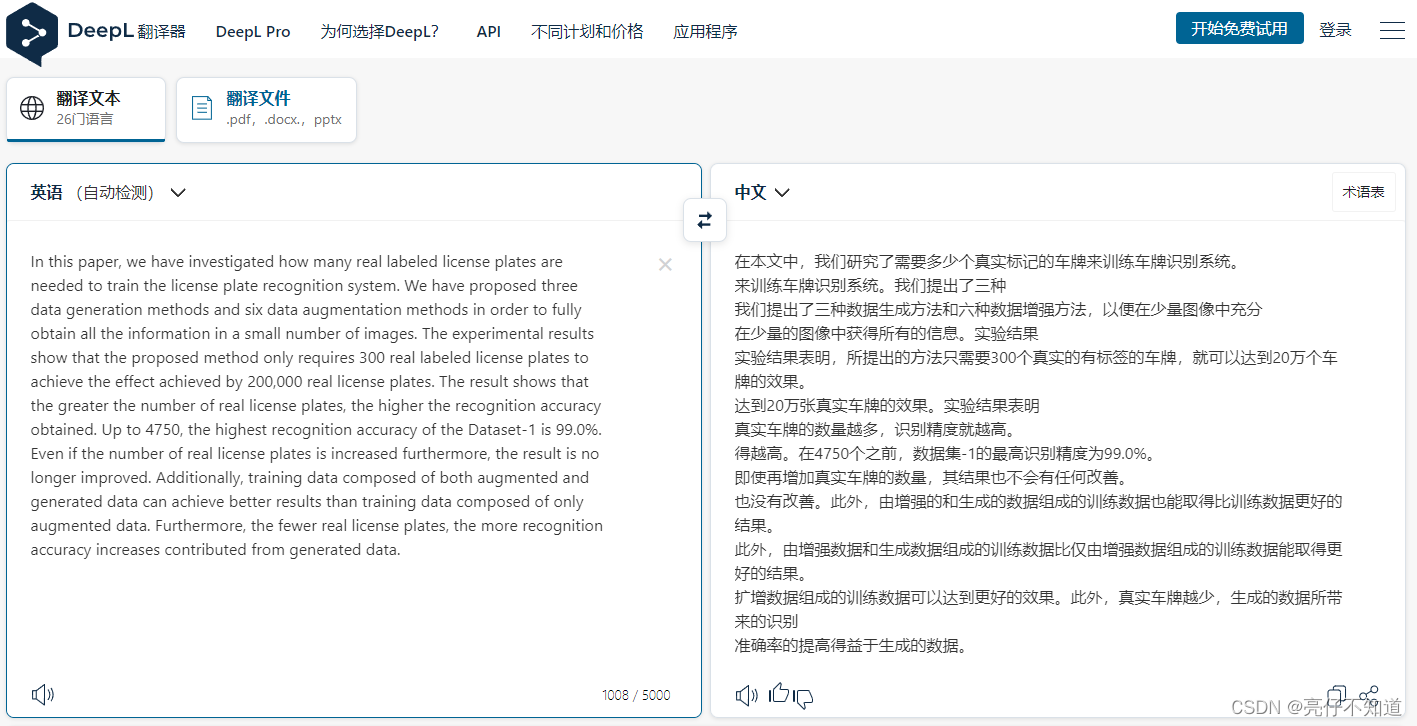1417x726 pixels.
Task: Select the 翻译文本 tab
Action: pyautogui.click(x=86, y=109)
